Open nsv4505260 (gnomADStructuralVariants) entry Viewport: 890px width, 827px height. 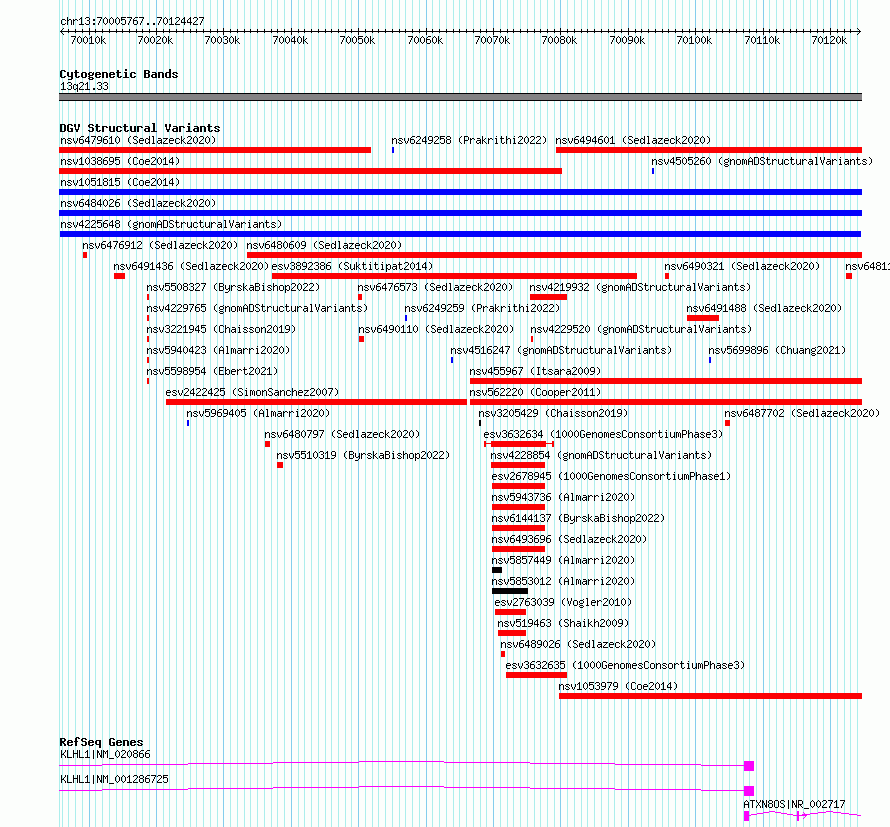[762, 161]
